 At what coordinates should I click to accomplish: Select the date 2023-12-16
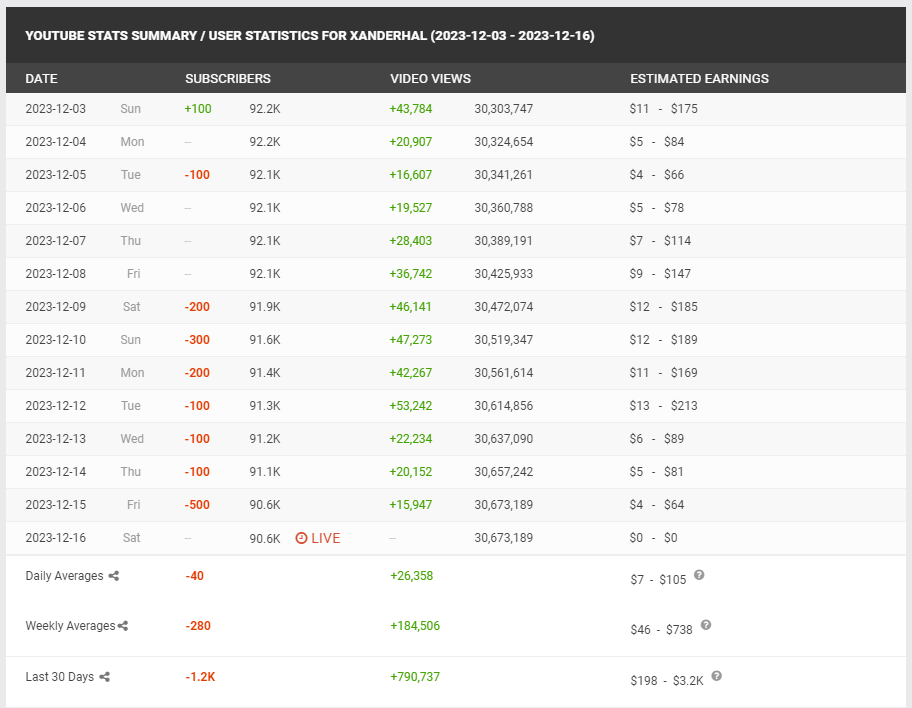(x=56, y=538)
